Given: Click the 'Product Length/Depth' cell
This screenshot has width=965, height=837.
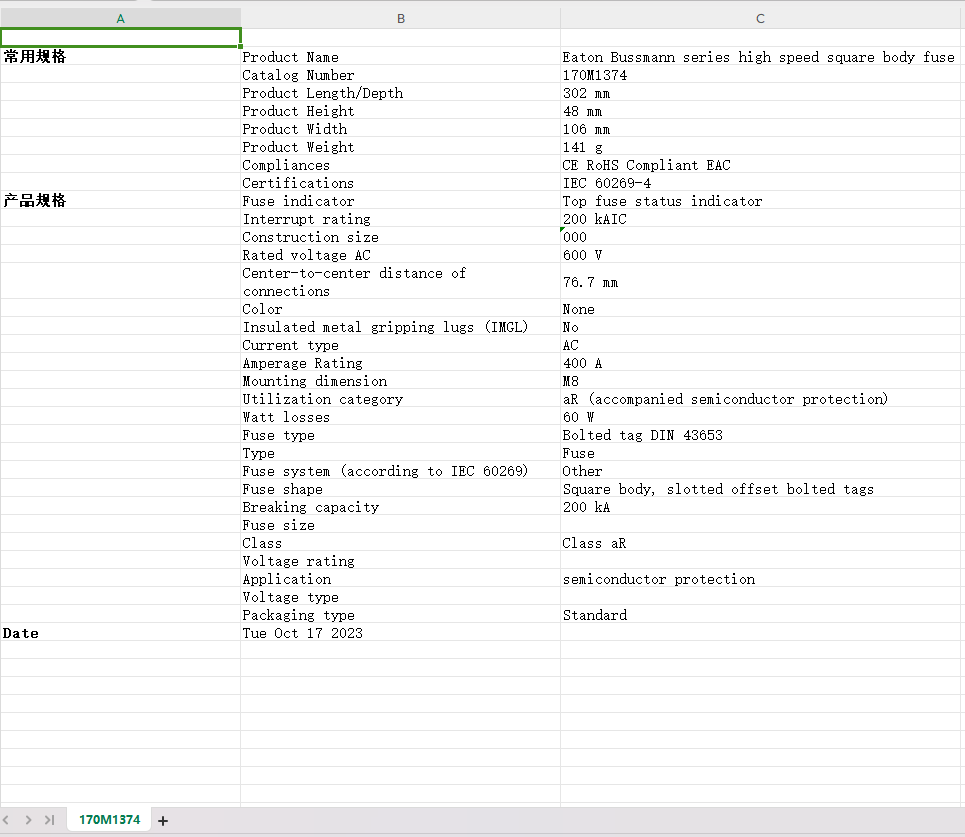Looking at the screenshot, I should 401,92.
